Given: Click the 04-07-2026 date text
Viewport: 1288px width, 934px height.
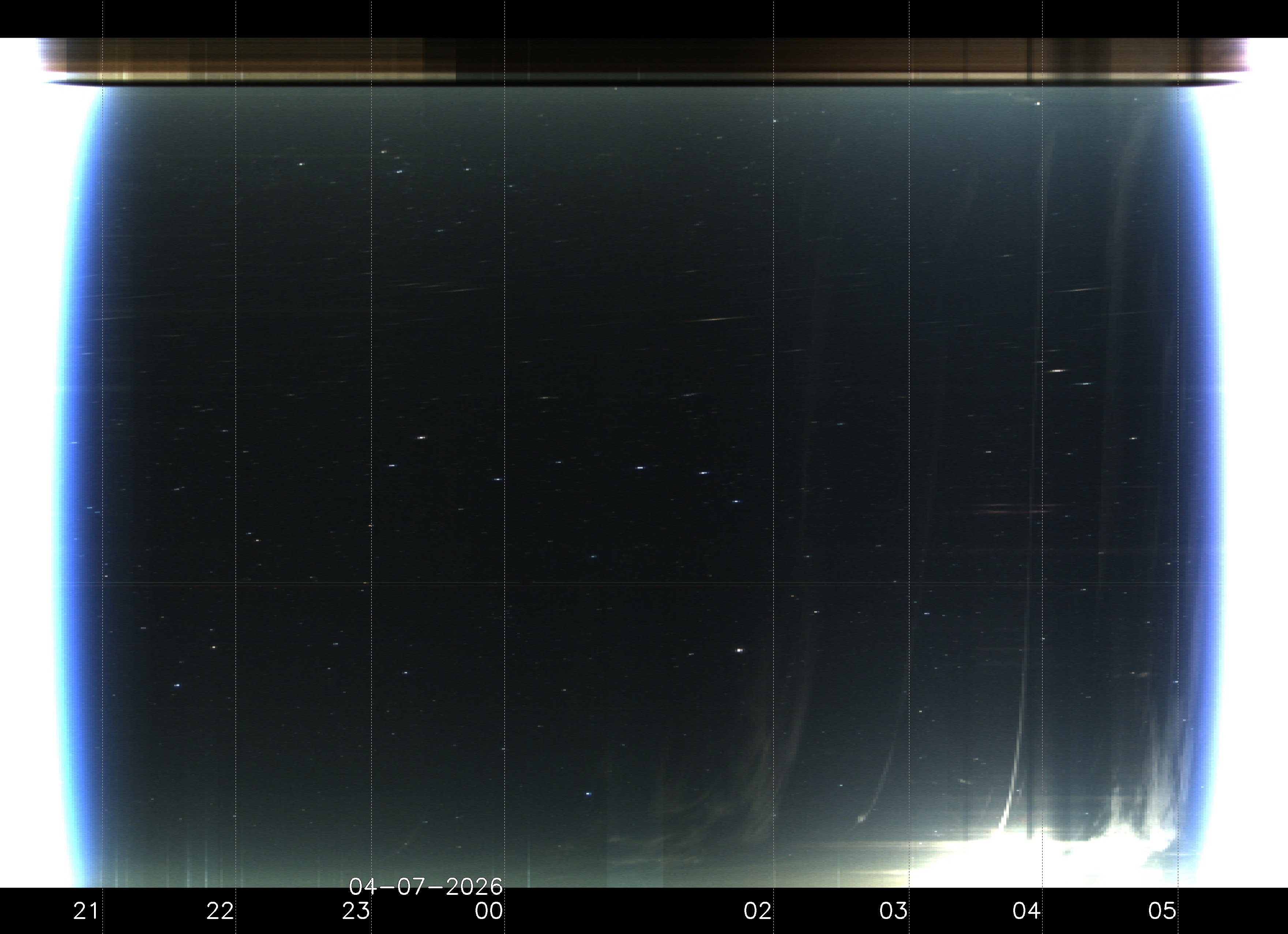Looking at the screenshot, I should click(x=425, y=886).
